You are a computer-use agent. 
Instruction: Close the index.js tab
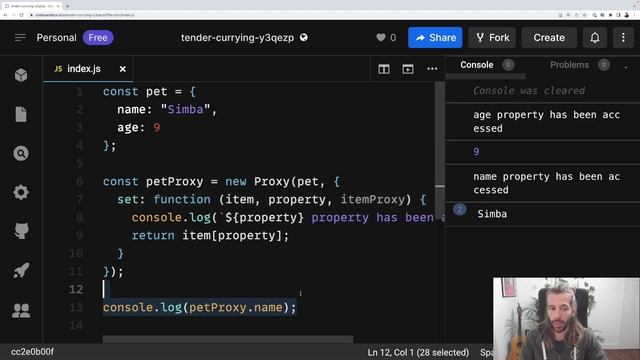click(122, 69)
